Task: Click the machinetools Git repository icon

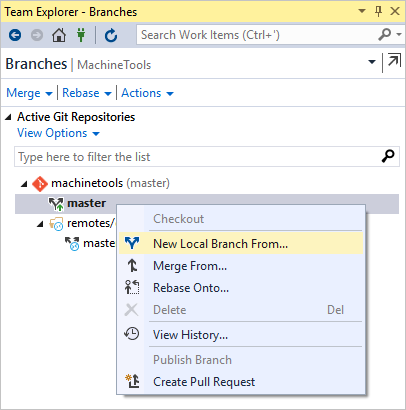Action: 40,184
